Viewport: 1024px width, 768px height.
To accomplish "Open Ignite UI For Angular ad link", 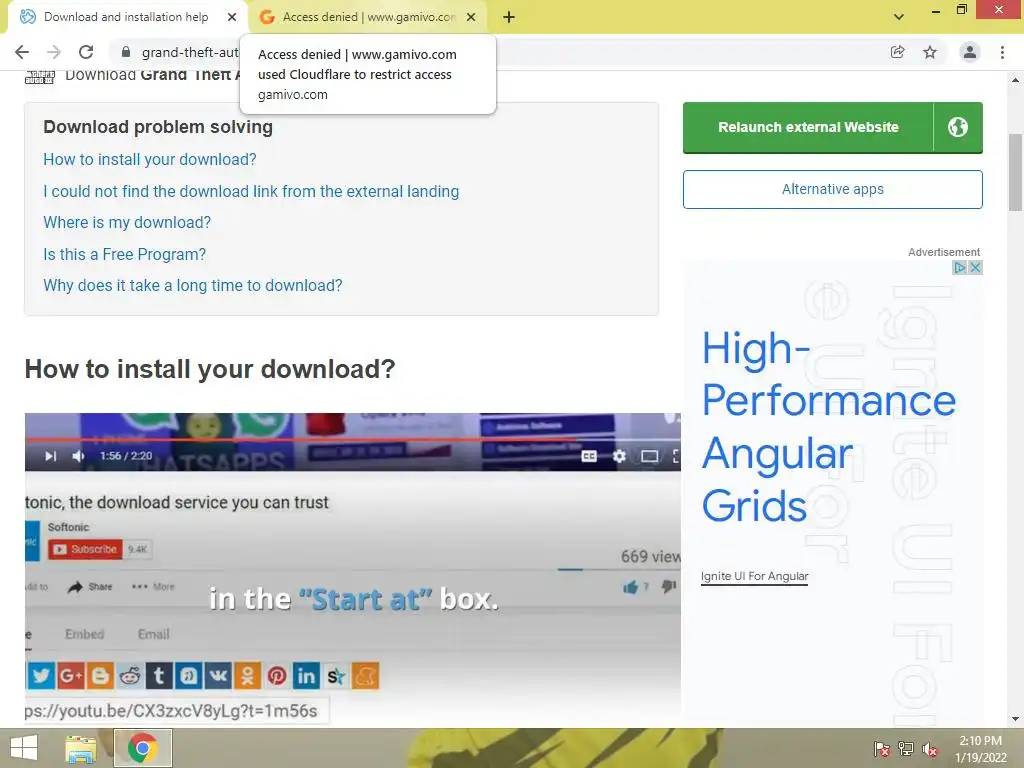I will point(754,576).
